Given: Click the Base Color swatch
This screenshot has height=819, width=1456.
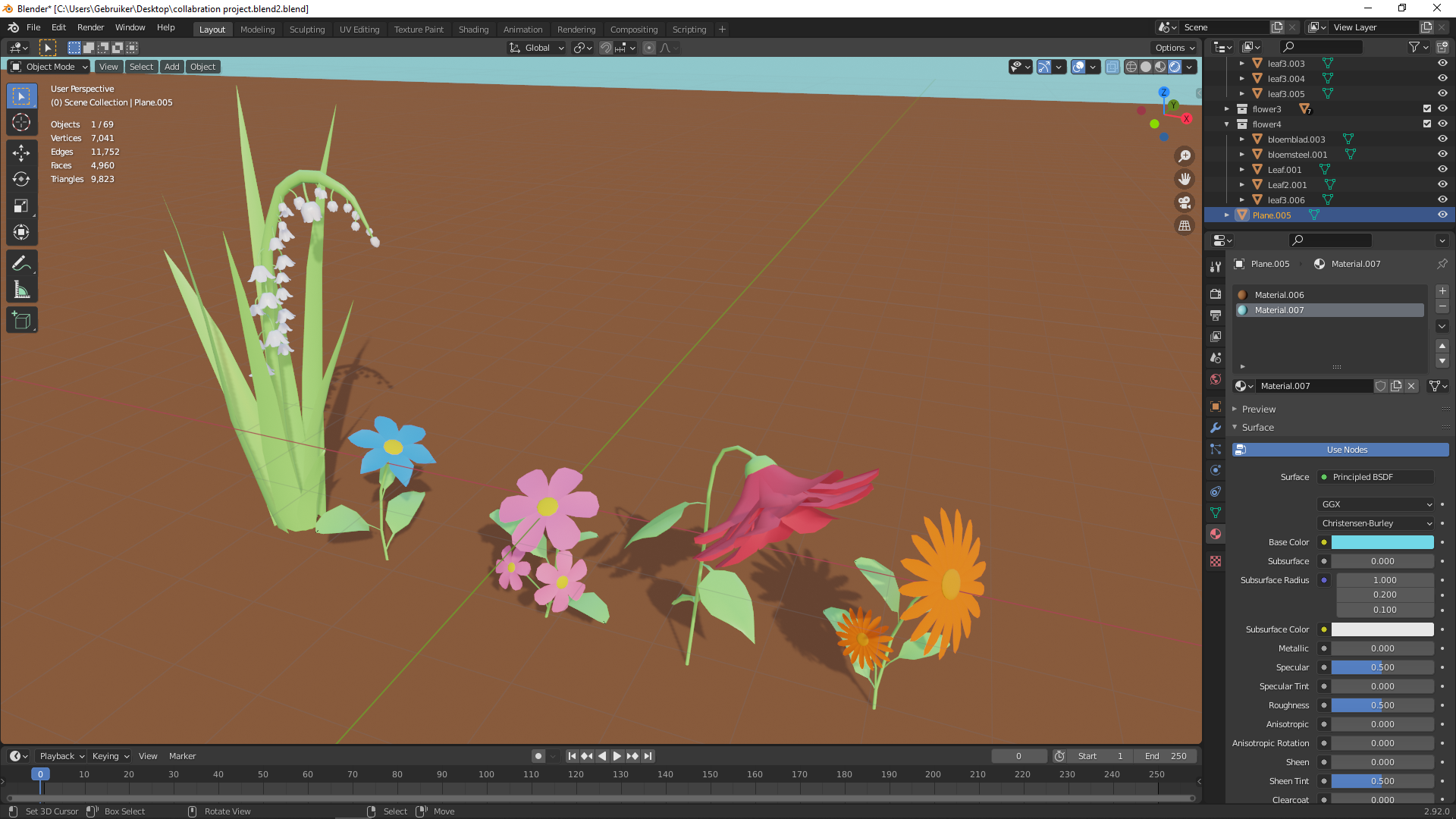Looking at the screenshot, I should tap(1382, 542).
